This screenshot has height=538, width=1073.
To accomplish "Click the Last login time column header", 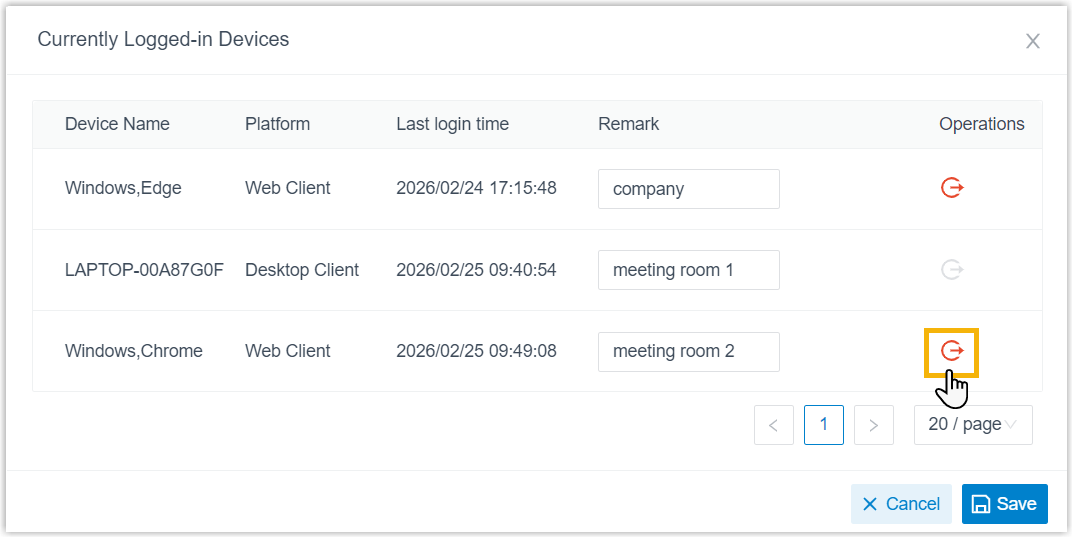I will (452, 124).
